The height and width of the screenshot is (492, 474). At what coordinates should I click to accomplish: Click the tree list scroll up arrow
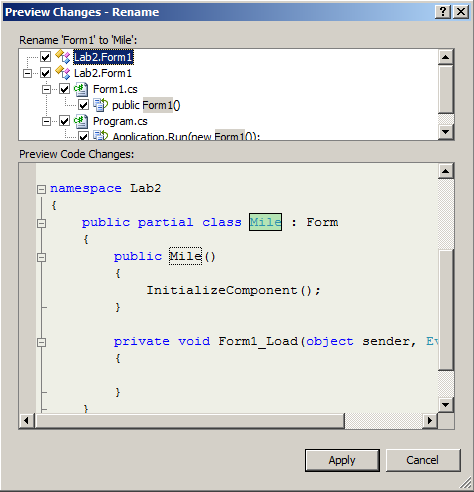point(446,57)
